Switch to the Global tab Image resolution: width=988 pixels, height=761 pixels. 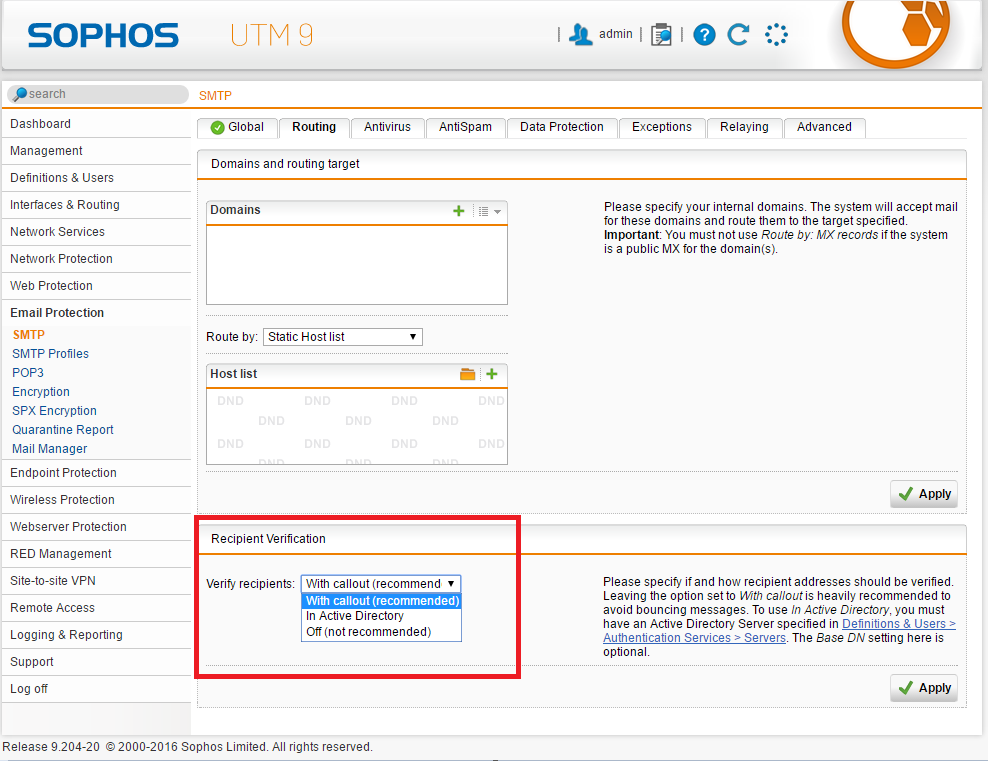coord(238,127)
